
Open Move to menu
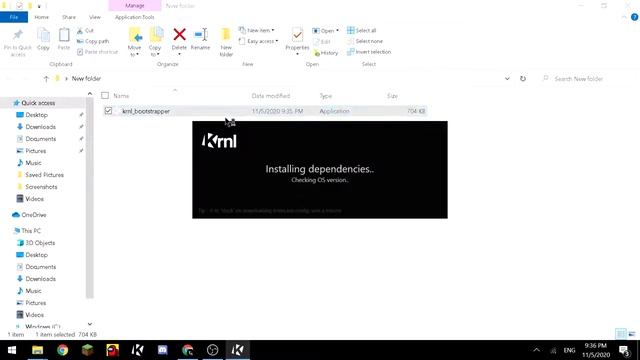pyautogui.click(x=135, y=42)
